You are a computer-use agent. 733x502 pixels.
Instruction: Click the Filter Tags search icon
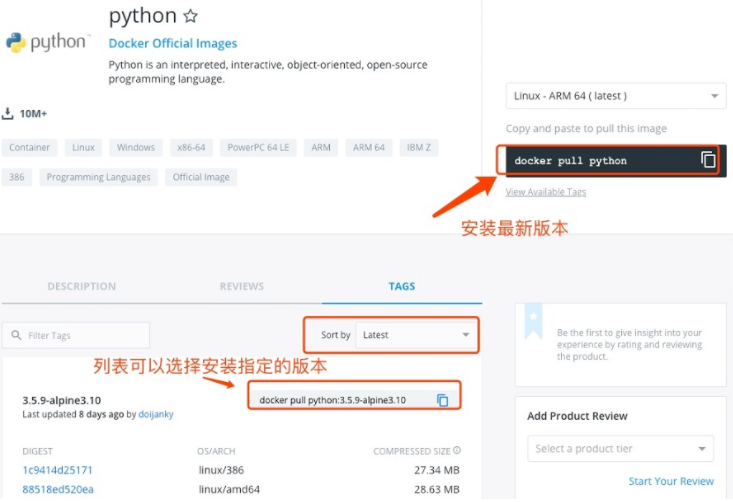[x=16, y=335]
